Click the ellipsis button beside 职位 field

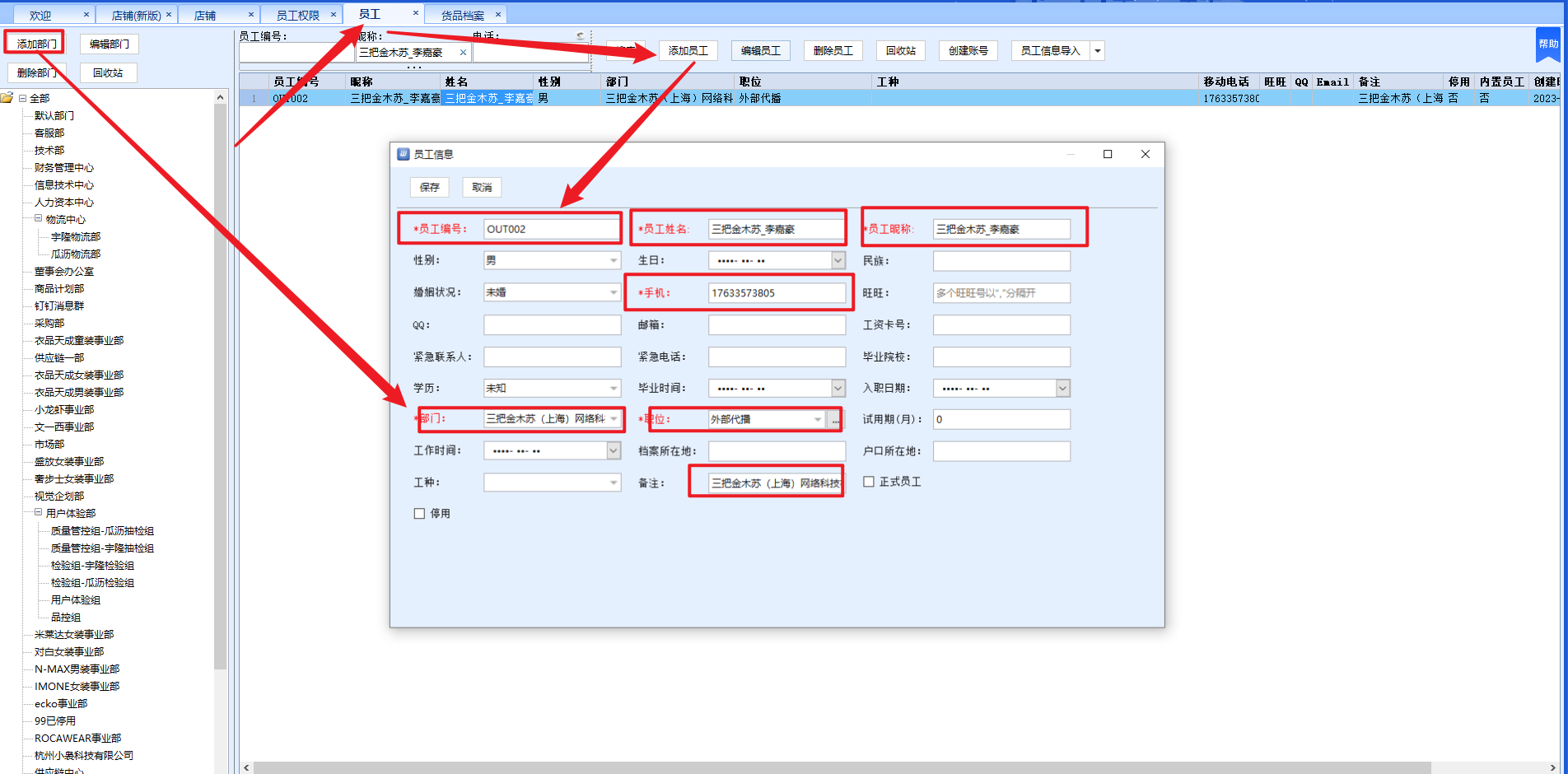835,420
